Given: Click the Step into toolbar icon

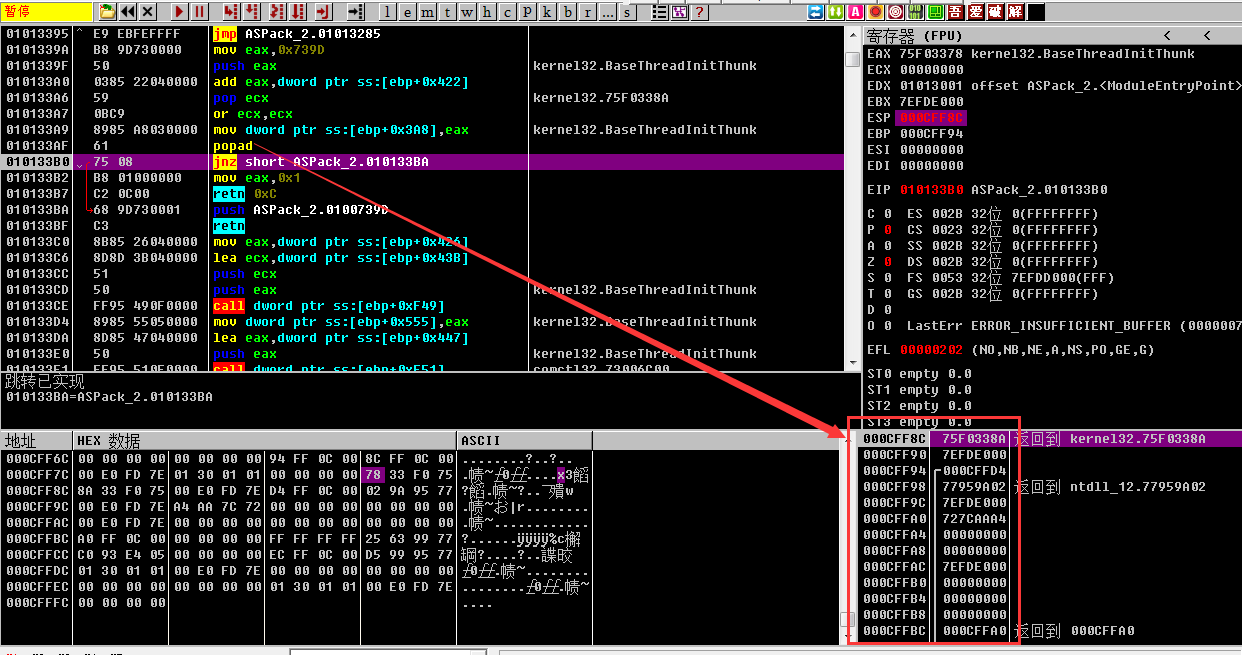Looking at the screenshot, I should point(230,12).
